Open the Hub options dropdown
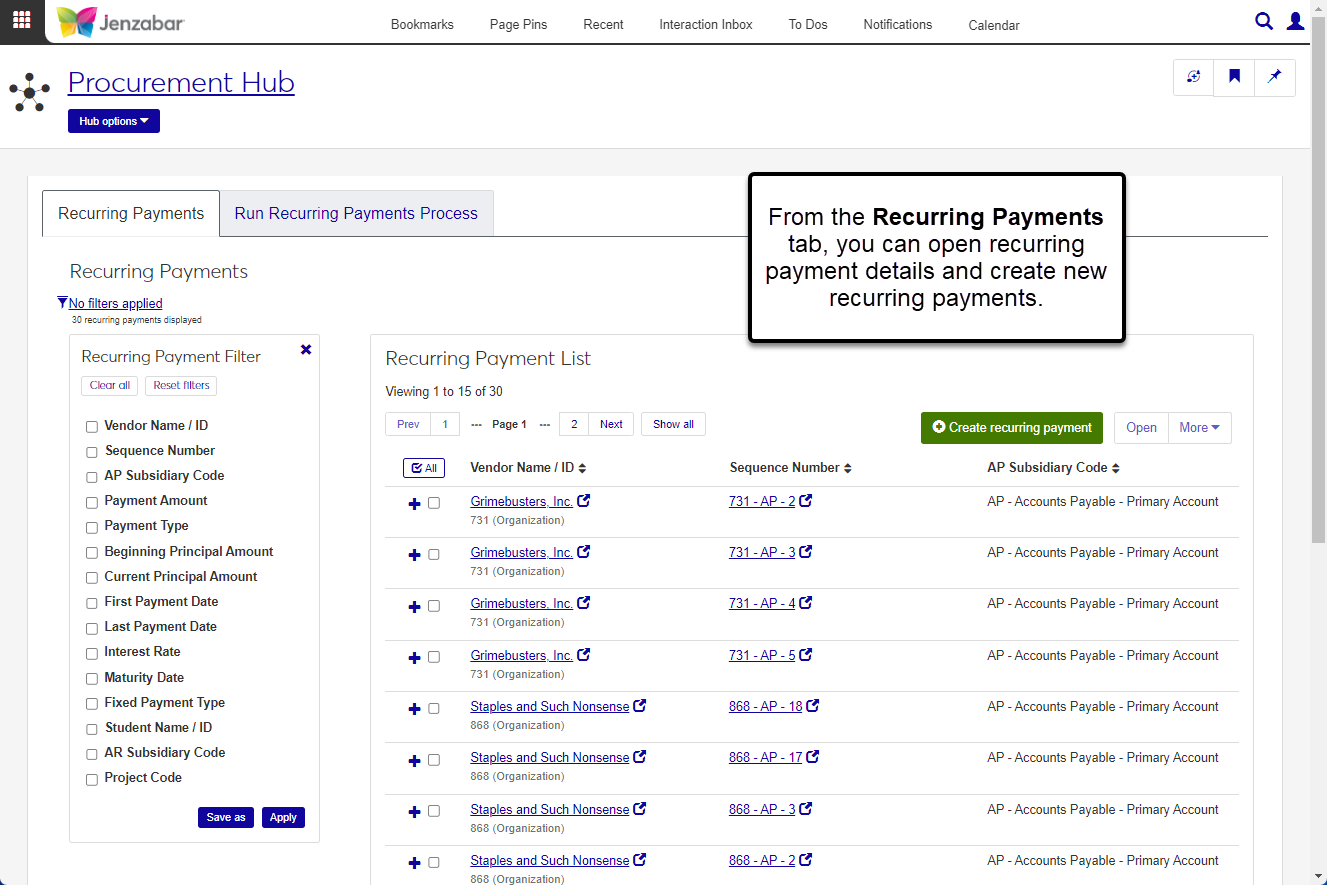The image size is (1327, 885). [x=114, y=121]
